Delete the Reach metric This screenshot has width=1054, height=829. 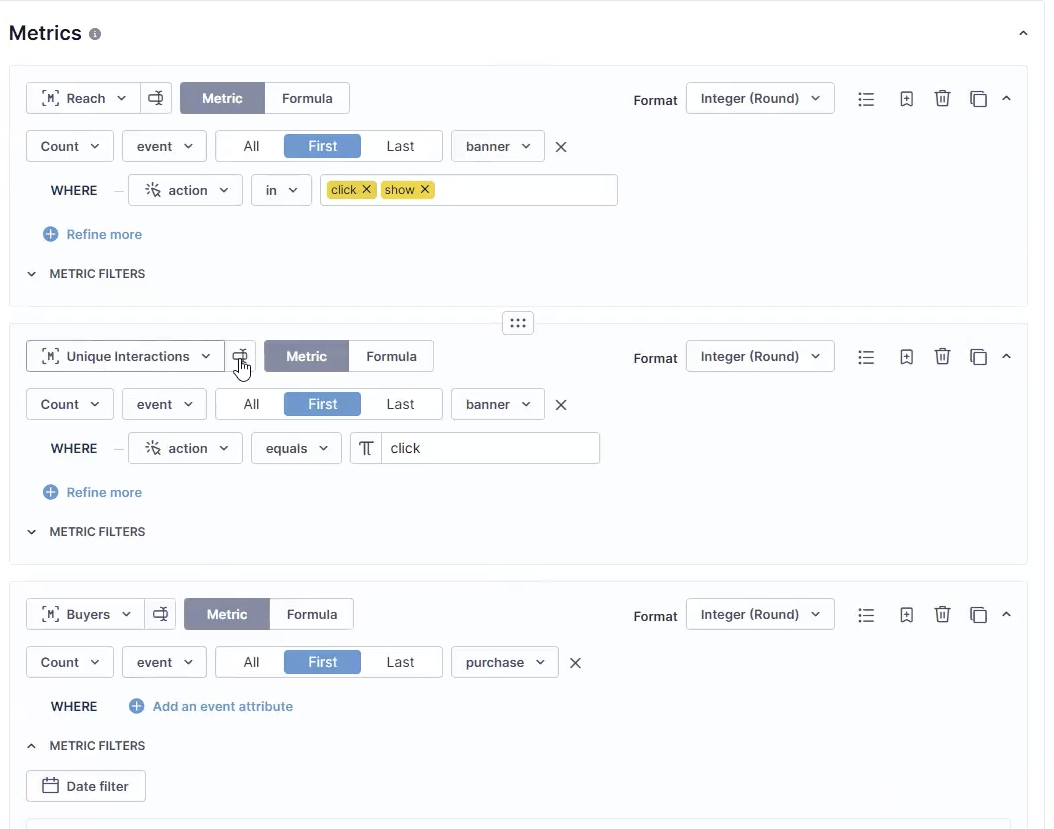pos(942,99)
